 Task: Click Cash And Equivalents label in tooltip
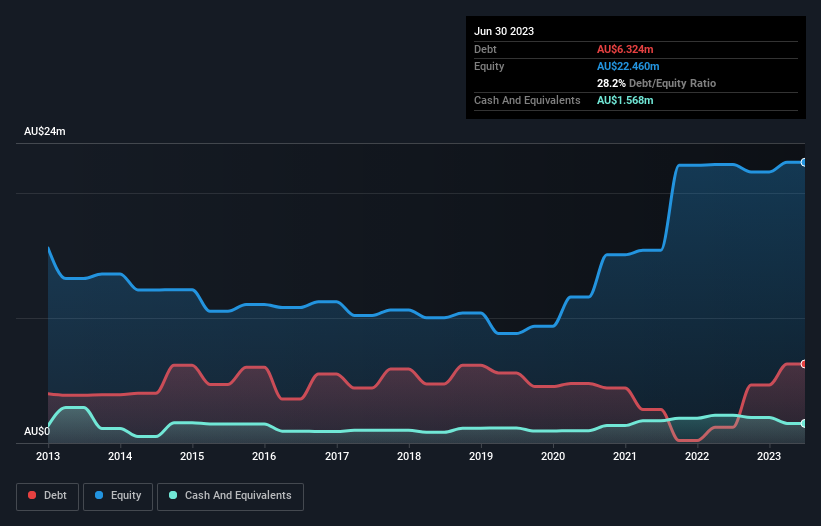point(527,100)
